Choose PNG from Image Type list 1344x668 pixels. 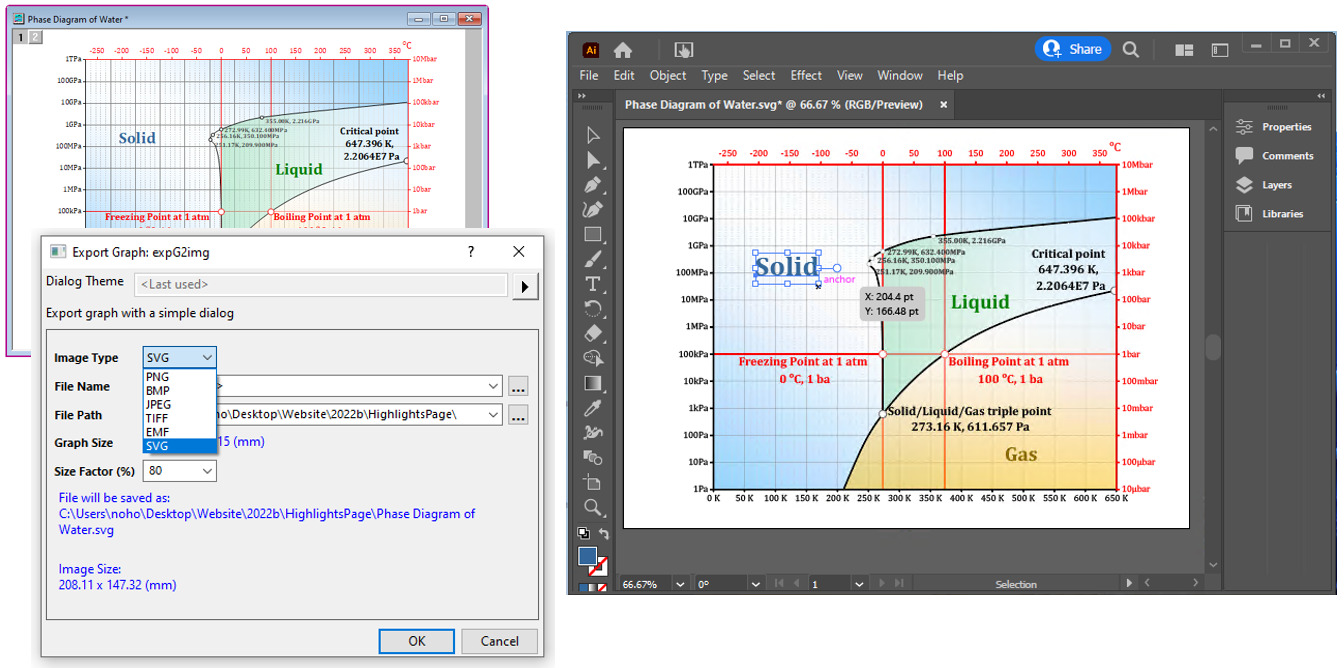(x=158, y=377)
